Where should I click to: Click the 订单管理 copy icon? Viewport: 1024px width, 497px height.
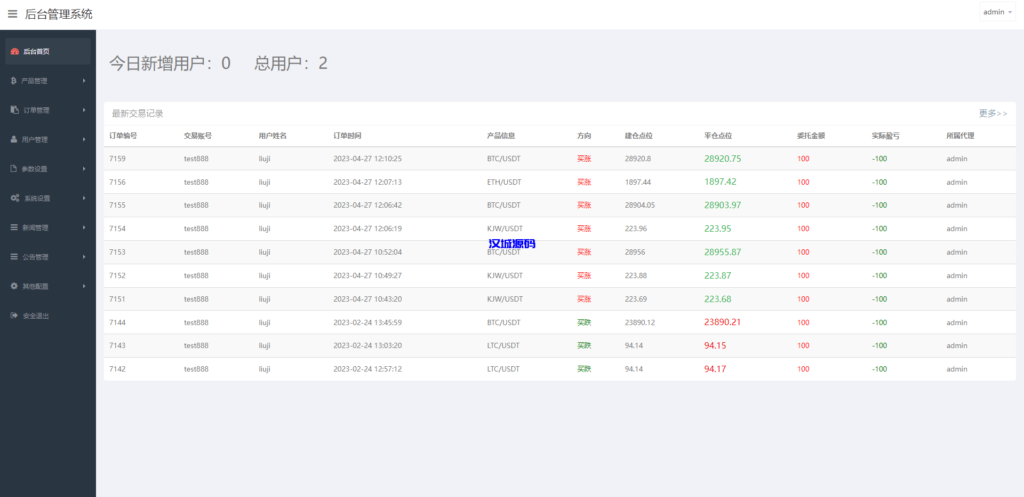click(13, 110)
